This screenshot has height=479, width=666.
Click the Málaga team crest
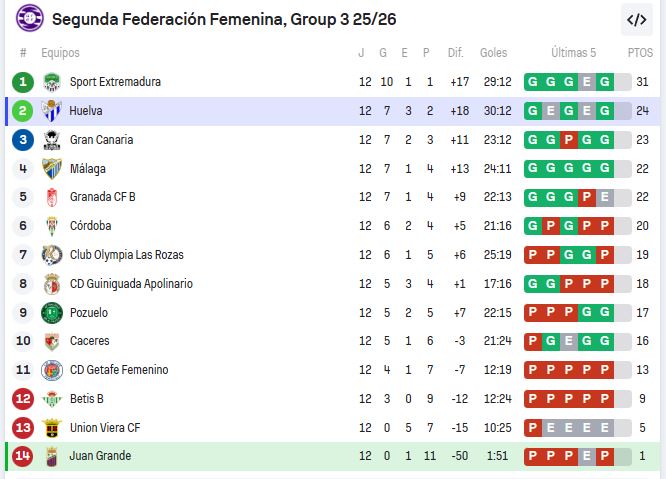pyautogui.click(x=52, y=169)
